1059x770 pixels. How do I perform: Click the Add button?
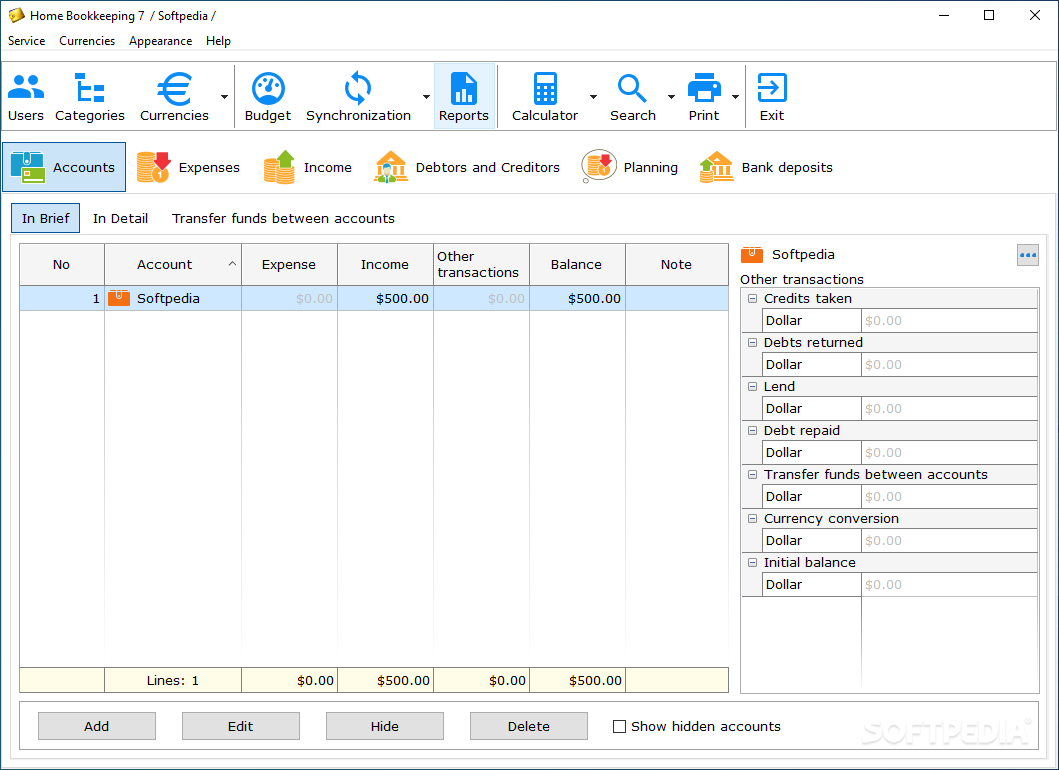pyautogui.click(x=97, y=726)
